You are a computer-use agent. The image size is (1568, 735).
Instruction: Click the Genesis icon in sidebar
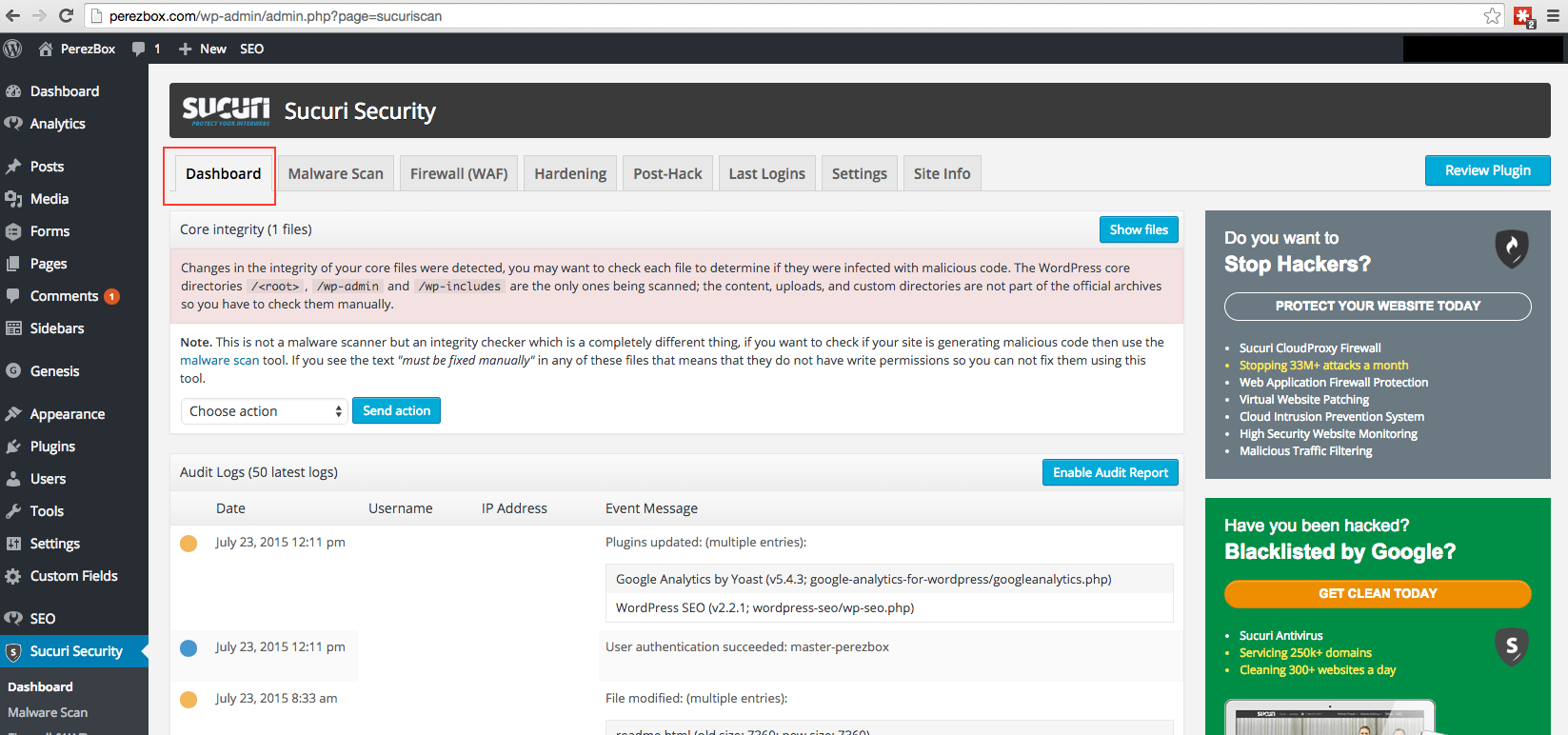pyautogui.click(x=13, y=371)
